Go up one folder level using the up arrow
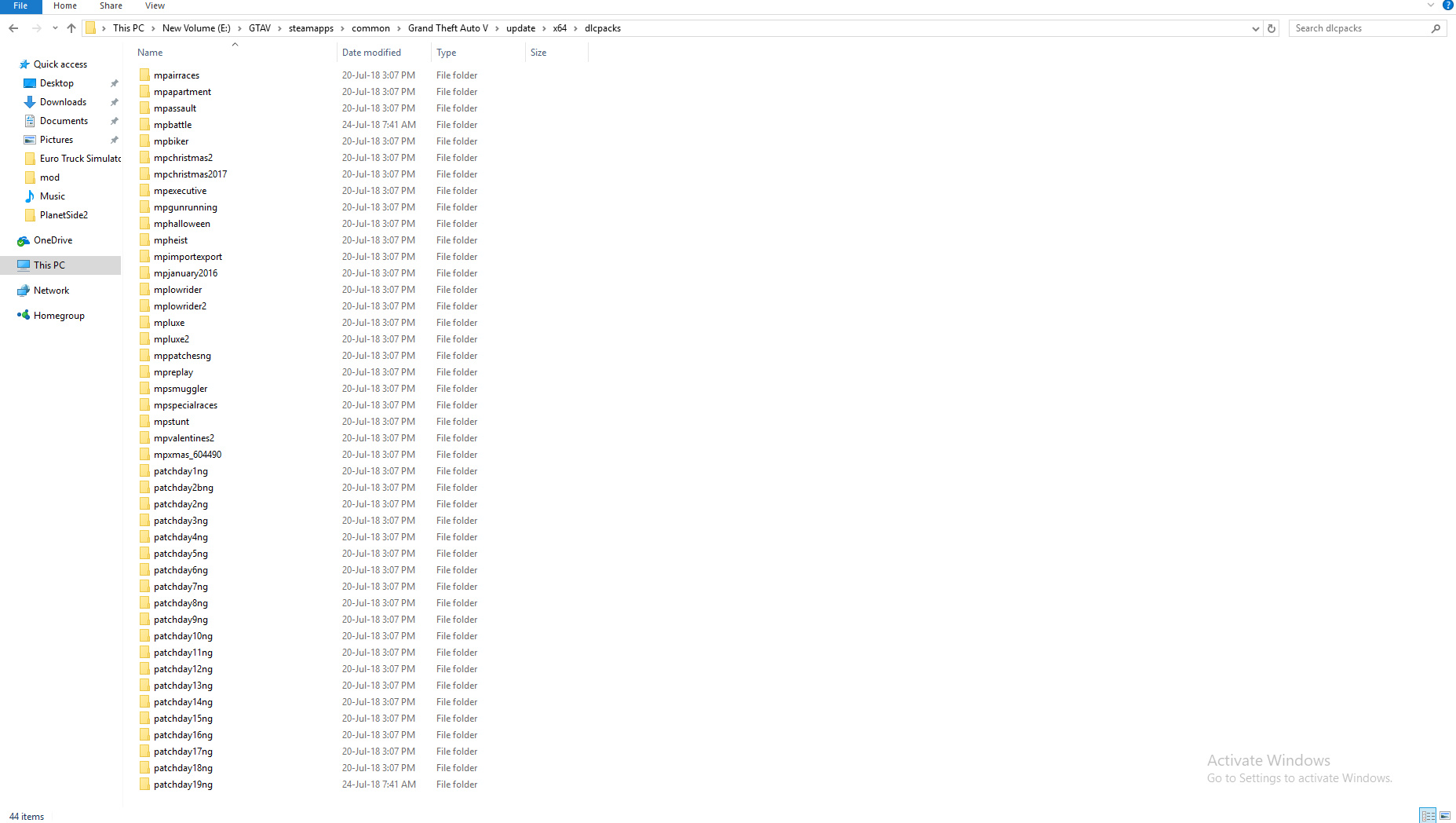This screenshot has height=823, width=1456. point(71,27)
